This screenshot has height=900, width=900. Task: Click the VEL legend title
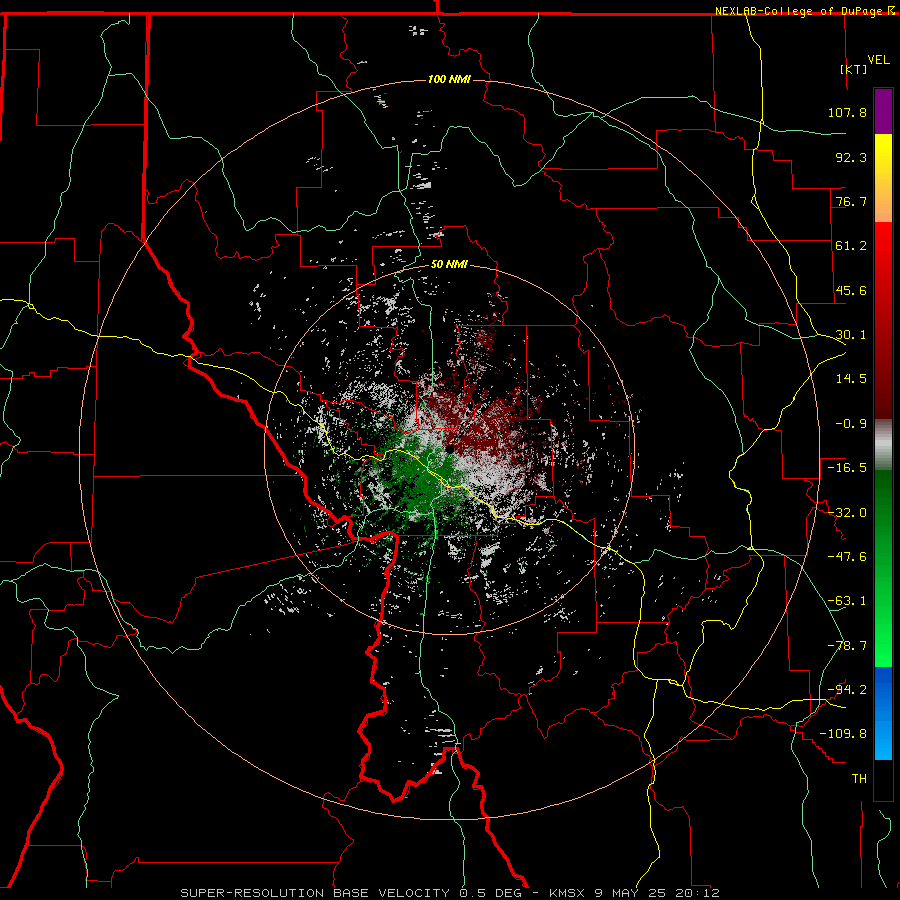pyautogui.click(x=878, y=60)
